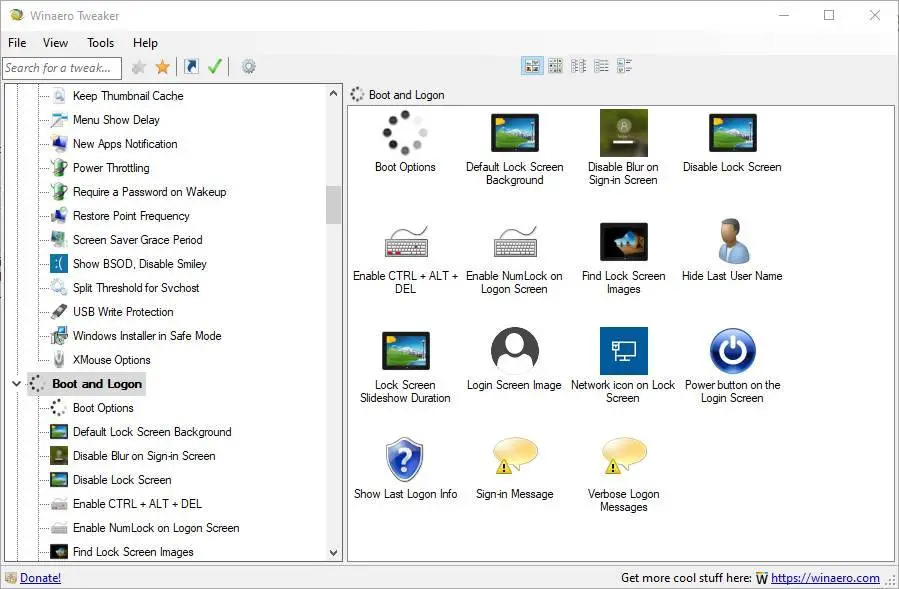Open Enable NumLock on Logon Screen icon

pyautogui.click(x=514, y=242)
